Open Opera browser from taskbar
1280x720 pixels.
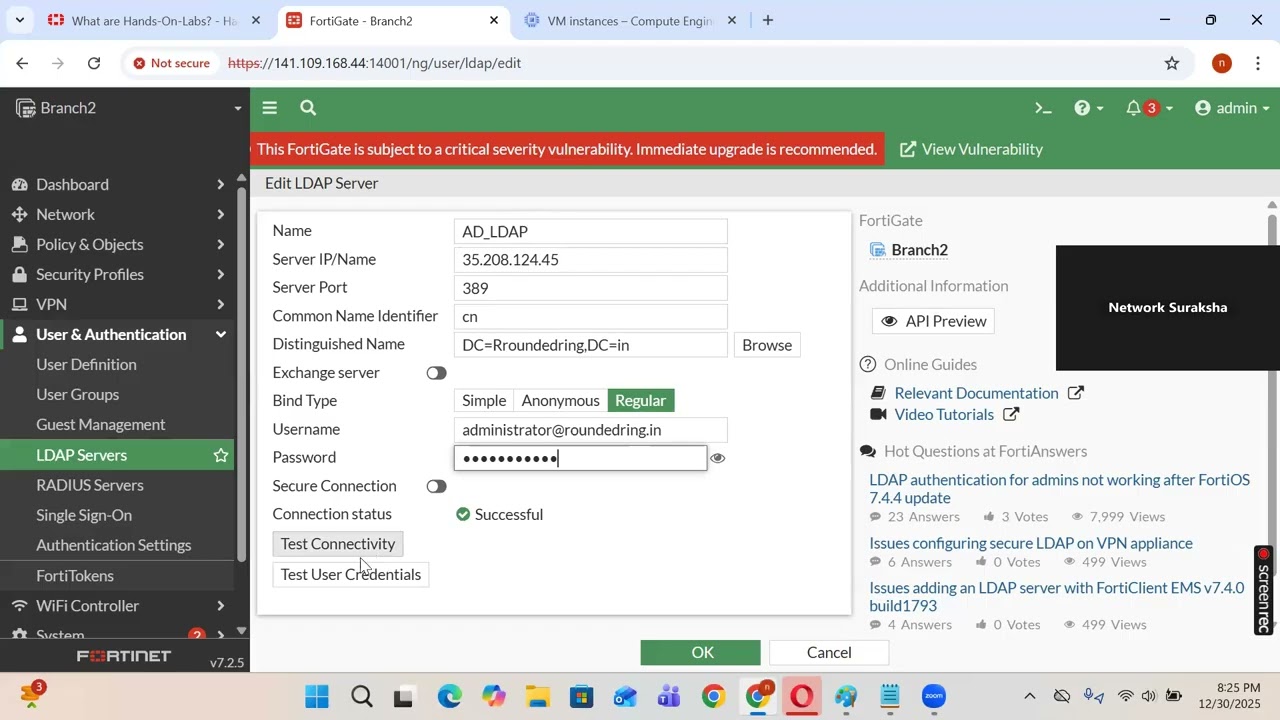[x=802, y=697]
